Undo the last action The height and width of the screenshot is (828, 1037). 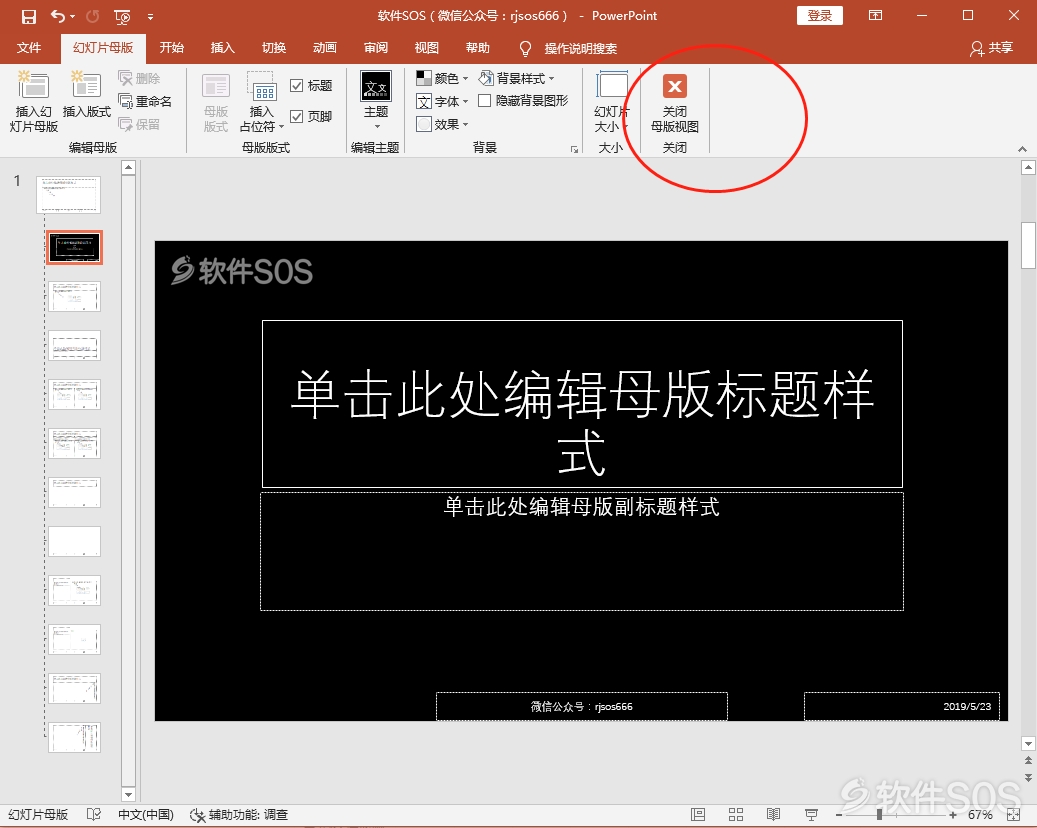(x=58, y=16)
